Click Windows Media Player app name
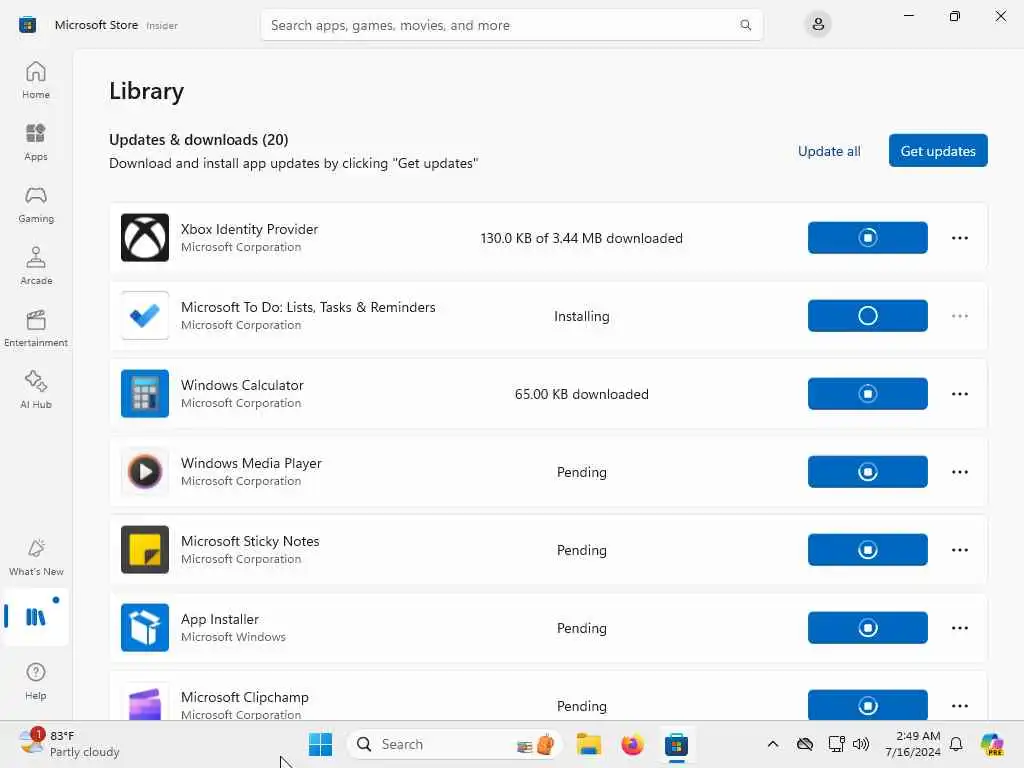The height and width of the screenshot is (768, 1024). tap(251, 463)
